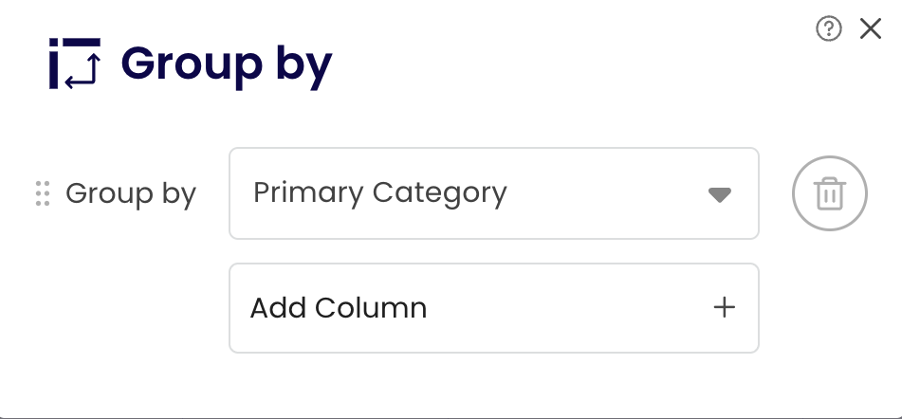This screenshot has height=420, width=903.
Task: Click the circled question mark at top right
Action: click(x=829, y=29)
